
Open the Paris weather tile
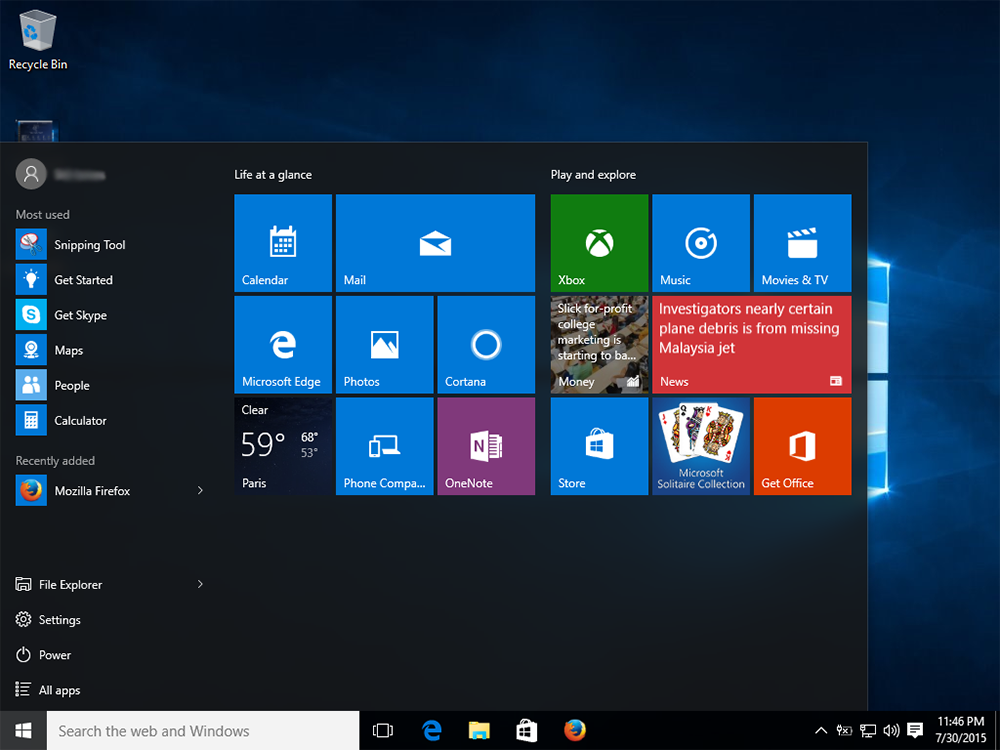click(283, 446)
